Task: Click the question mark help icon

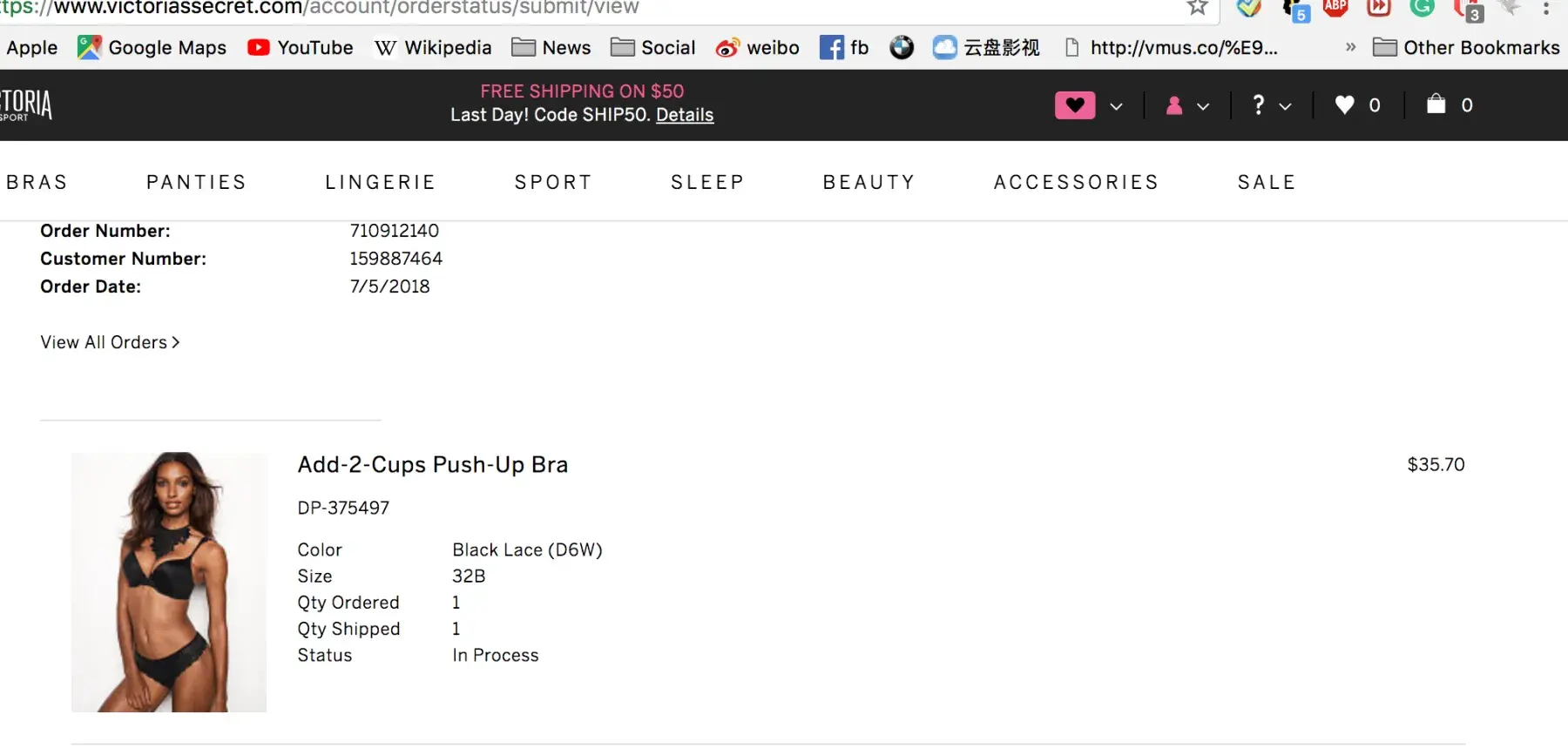Action: (1258, 105)
